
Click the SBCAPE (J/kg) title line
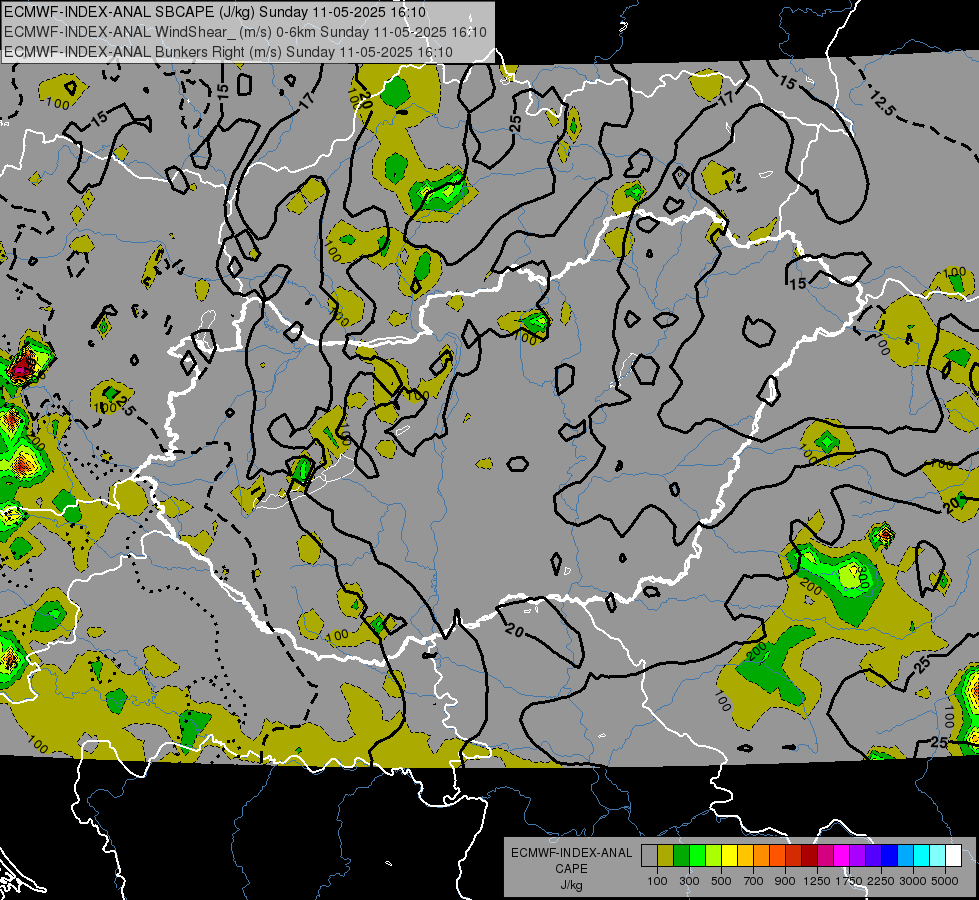click(x=215, y=12)
